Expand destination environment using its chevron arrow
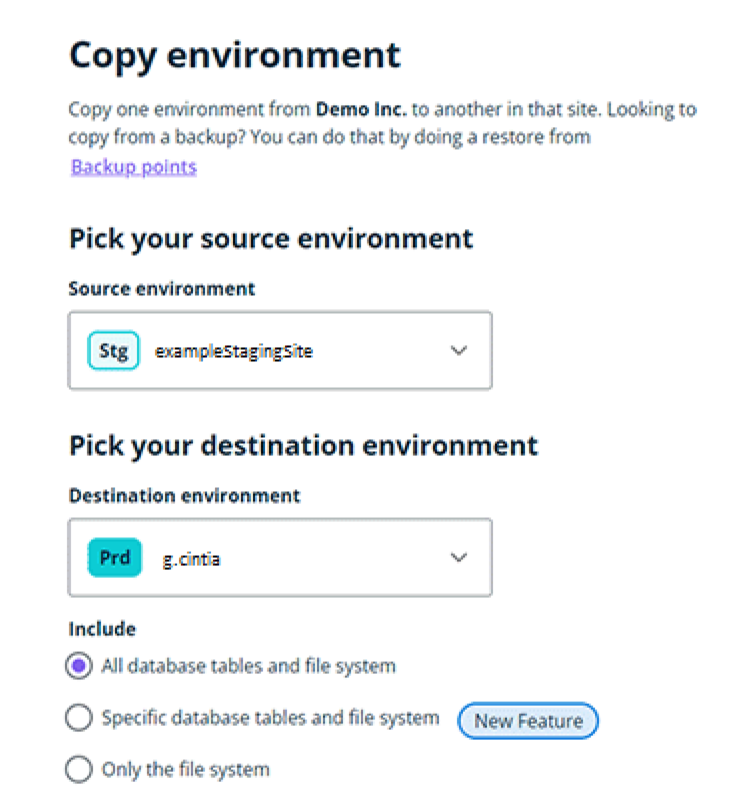The image size is (754, 789). 459,558
